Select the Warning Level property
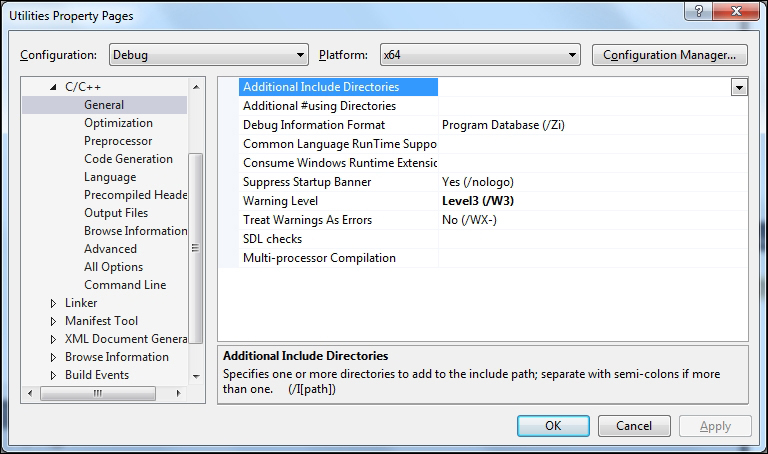 (x=338, y=201)
